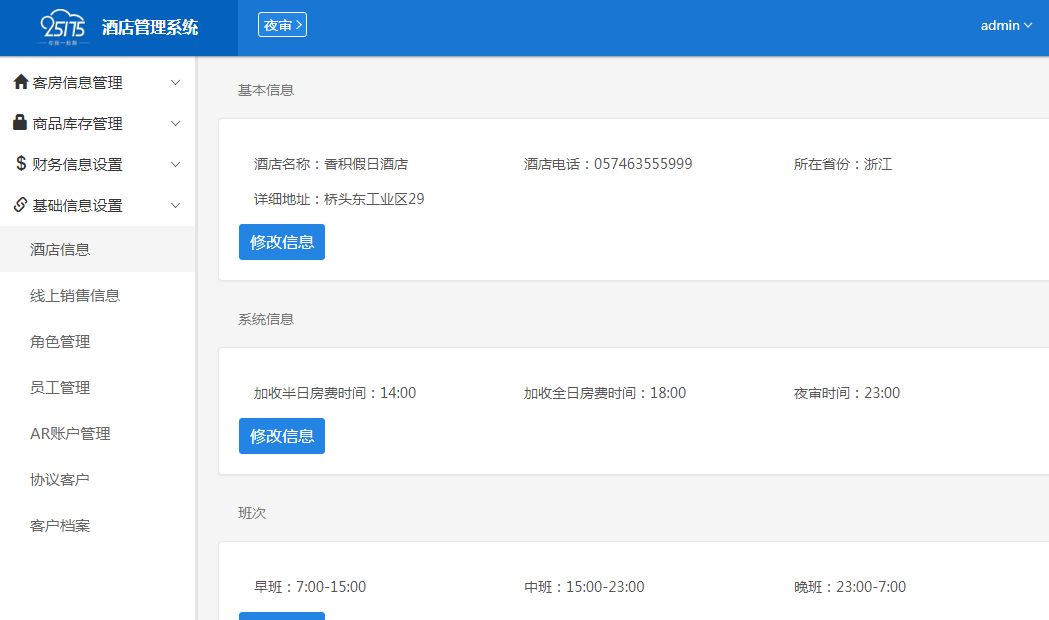
Task: Click 修改信息 under 基本信息
Action: point(282,242)
